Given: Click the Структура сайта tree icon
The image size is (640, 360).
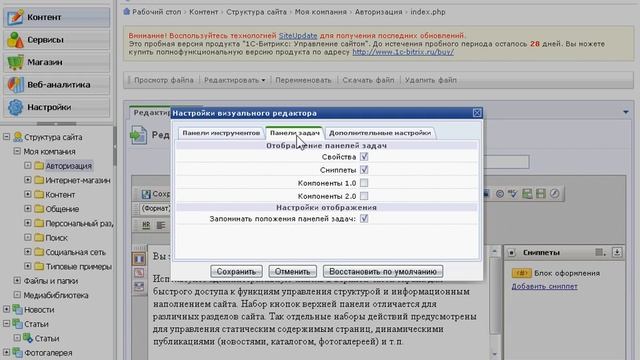Looking at the screenshot, I should pyautogui.click(x=17, y=137).
